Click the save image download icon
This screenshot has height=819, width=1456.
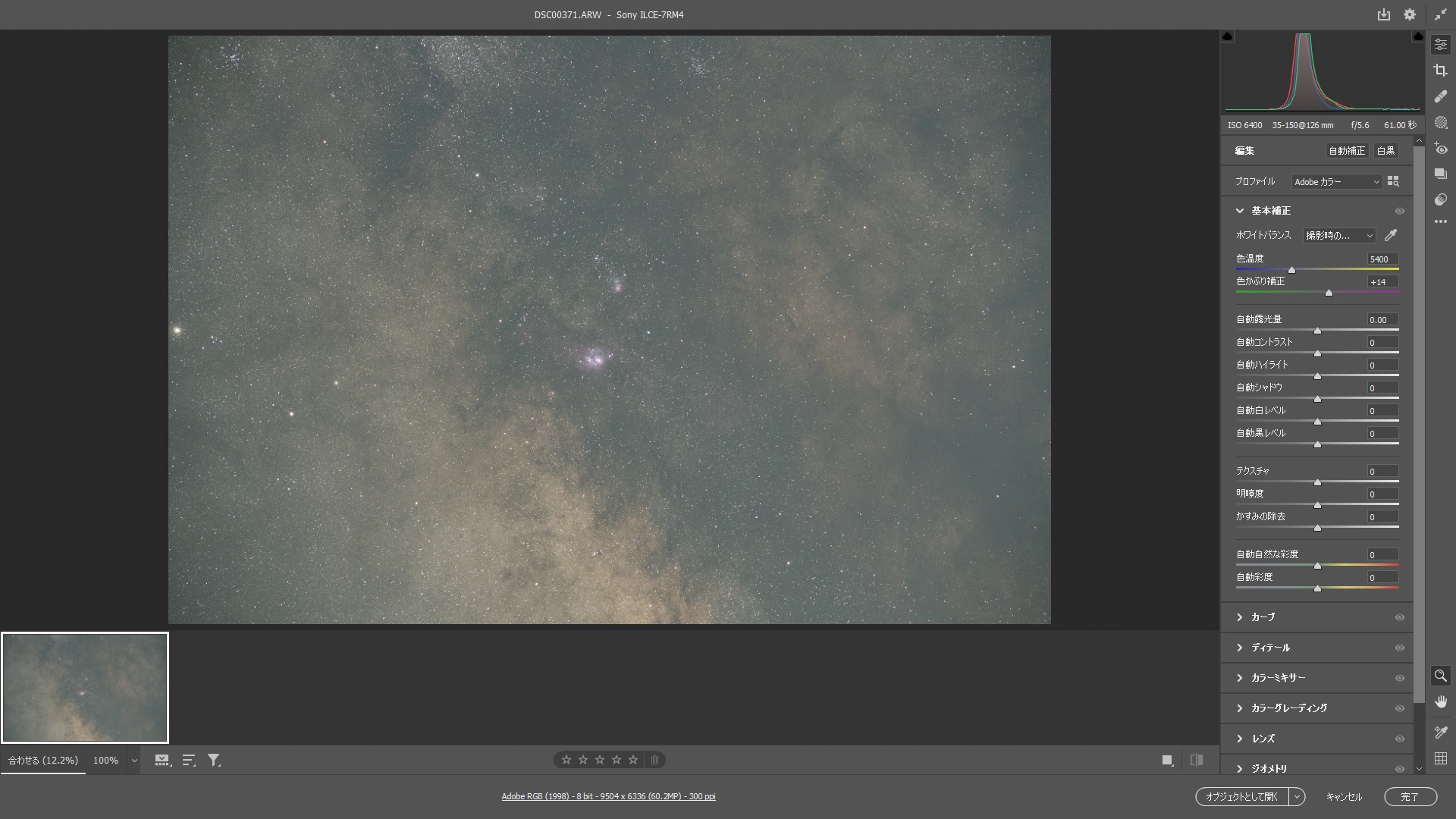pos(1383,14)
